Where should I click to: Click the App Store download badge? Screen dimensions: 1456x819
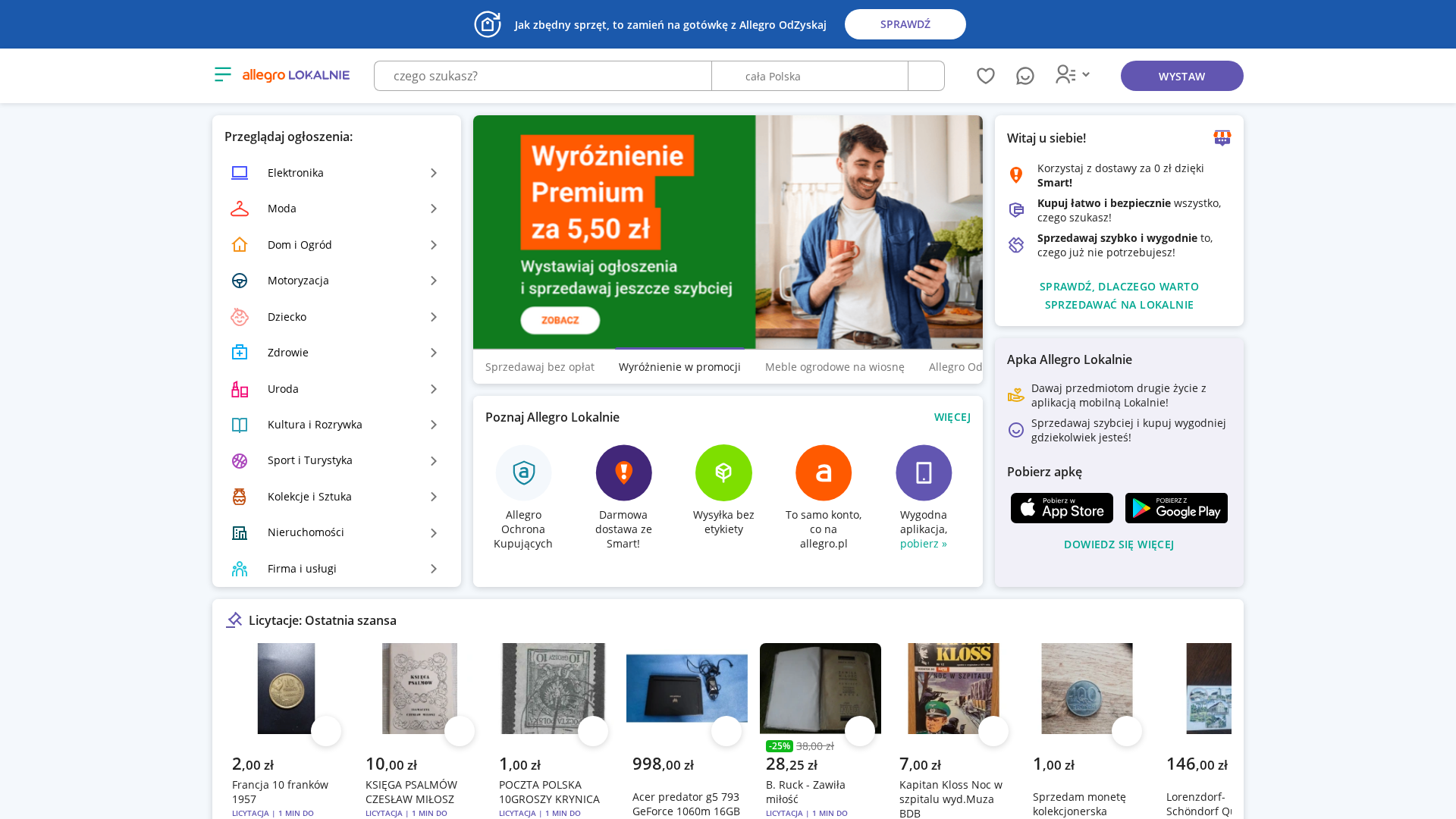1062,508
